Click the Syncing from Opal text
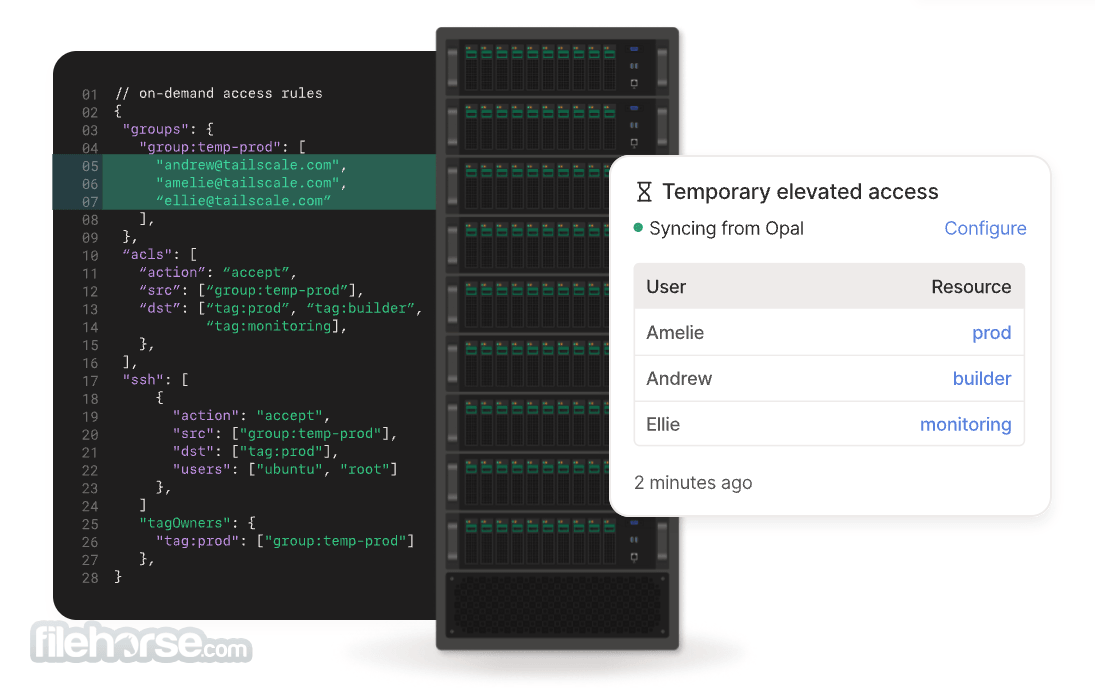The image size is (1095, 693). tap(726, 228)
